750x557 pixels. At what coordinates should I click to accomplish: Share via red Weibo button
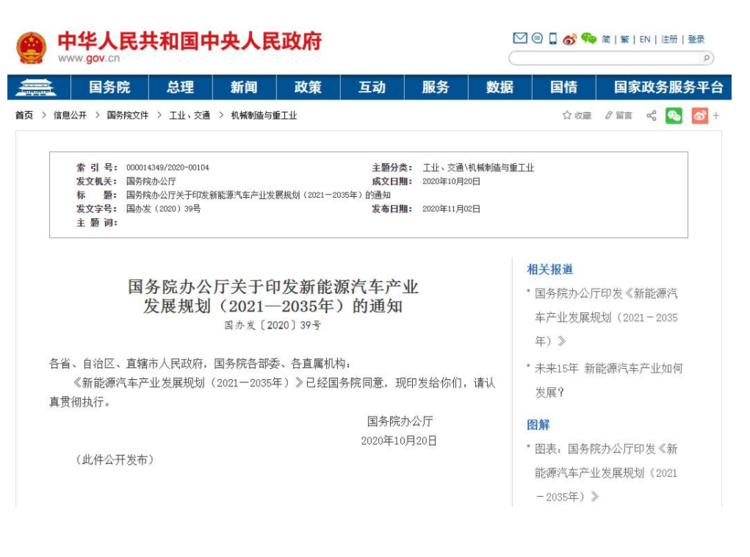(699, 115)
